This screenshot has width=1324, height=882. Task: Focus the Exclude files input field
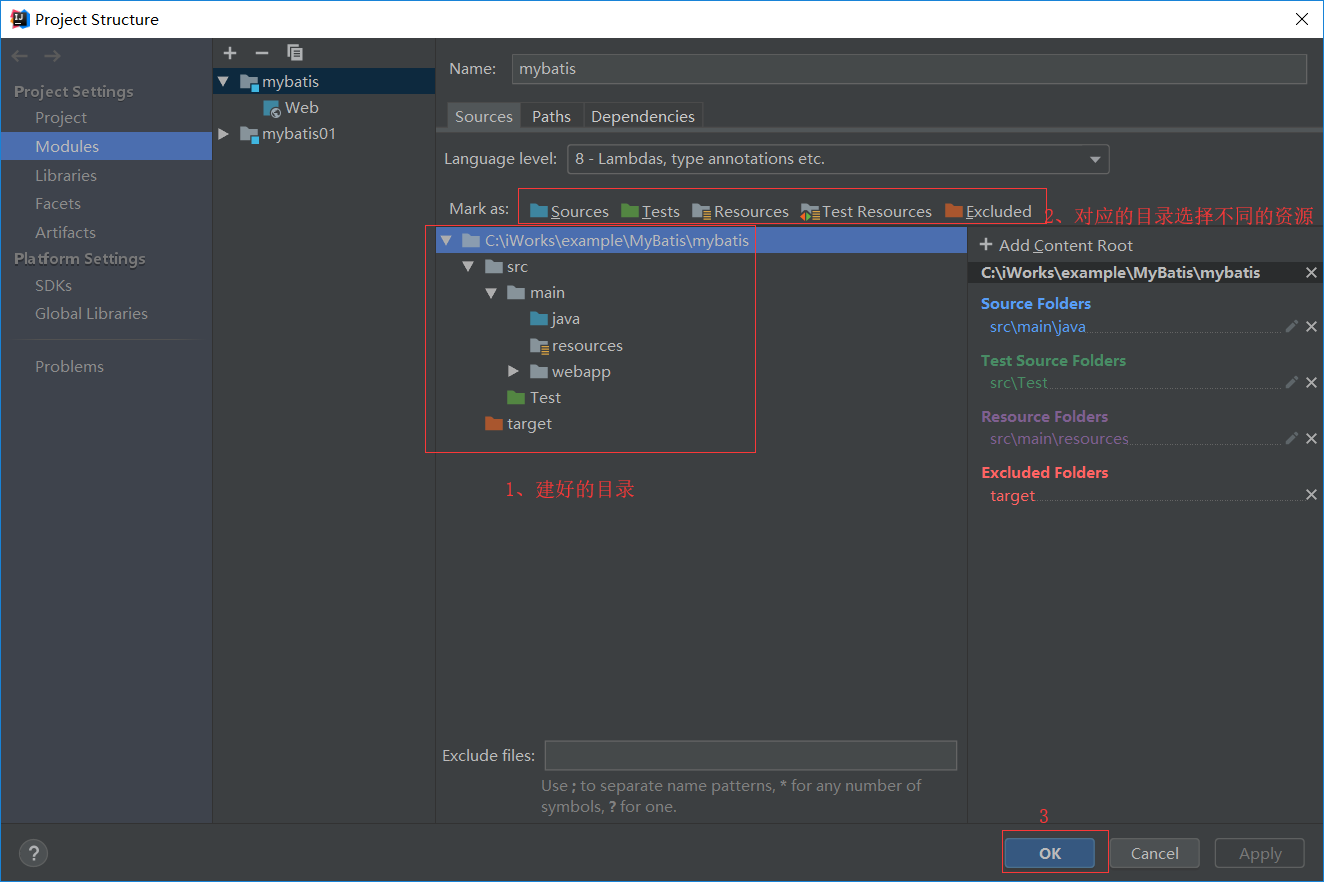750,755
